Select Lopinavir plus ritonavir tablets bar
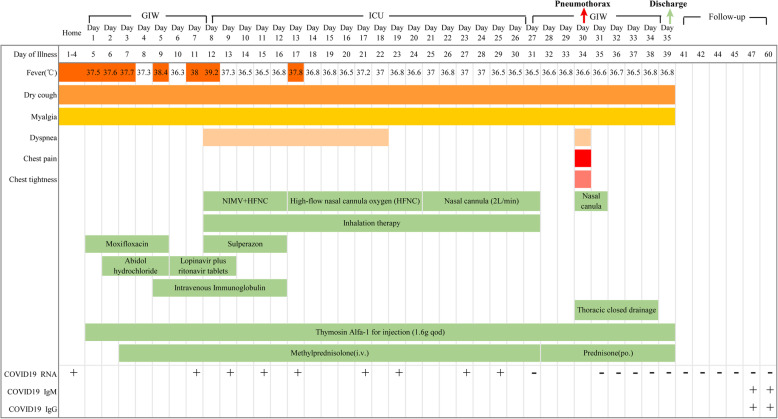Screen dimensions: 778x419 pos(203,266)
